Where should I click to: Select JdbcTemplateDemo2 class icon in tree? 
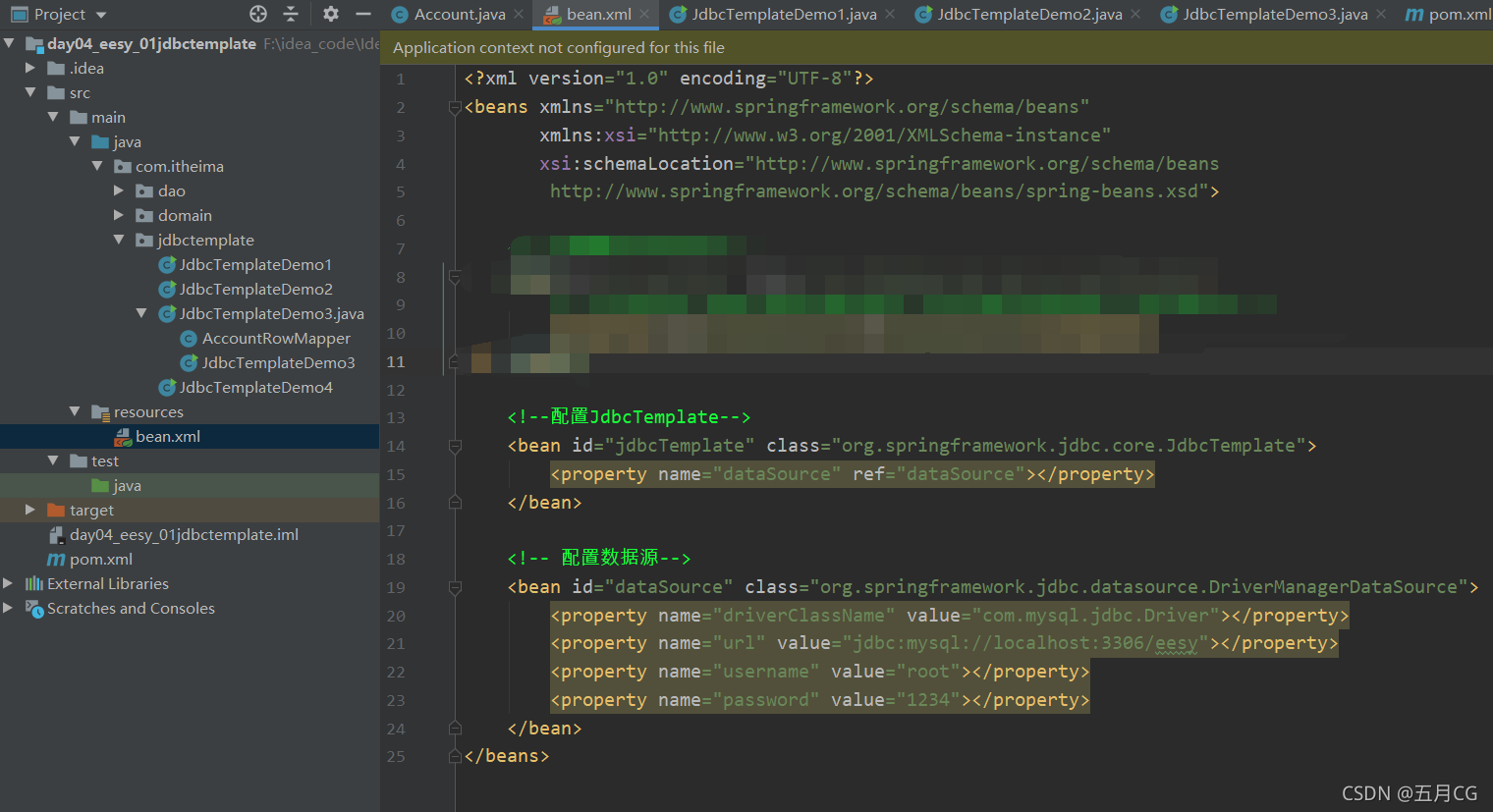click(x=167, y=289)
